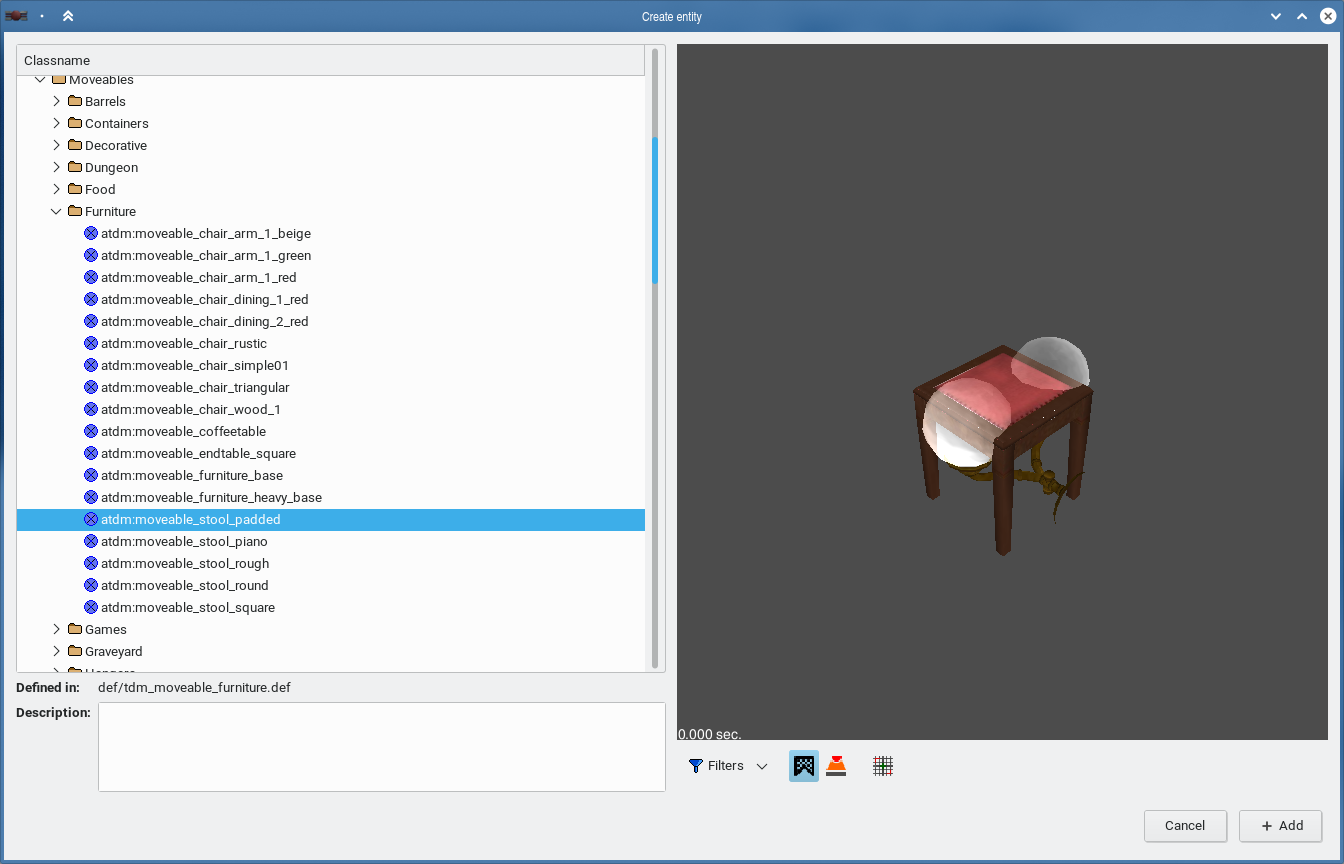This screenshot has height=864, width=1344.
Task: Click entity icon next to atdm:moveable_coffeetable
Action: pyautogui.click(x=91, y=431)
